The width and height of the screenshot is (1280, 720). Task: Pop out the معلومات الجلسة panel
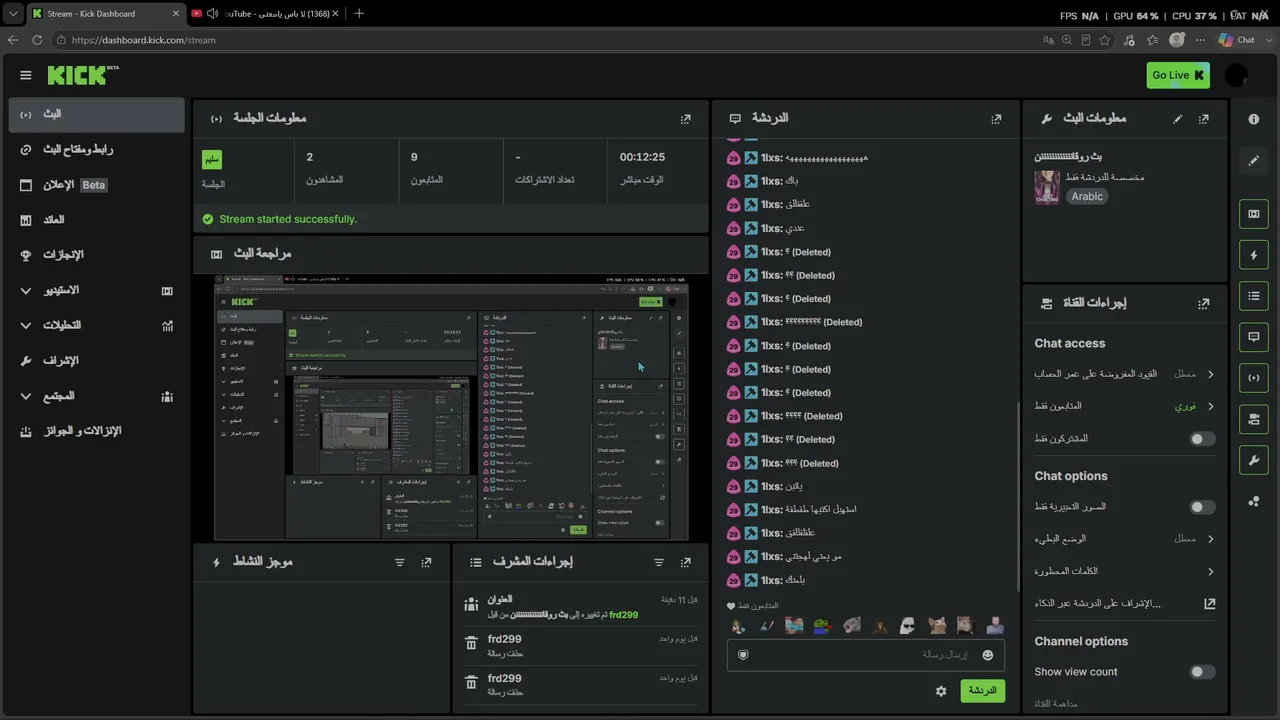(685, 119)
